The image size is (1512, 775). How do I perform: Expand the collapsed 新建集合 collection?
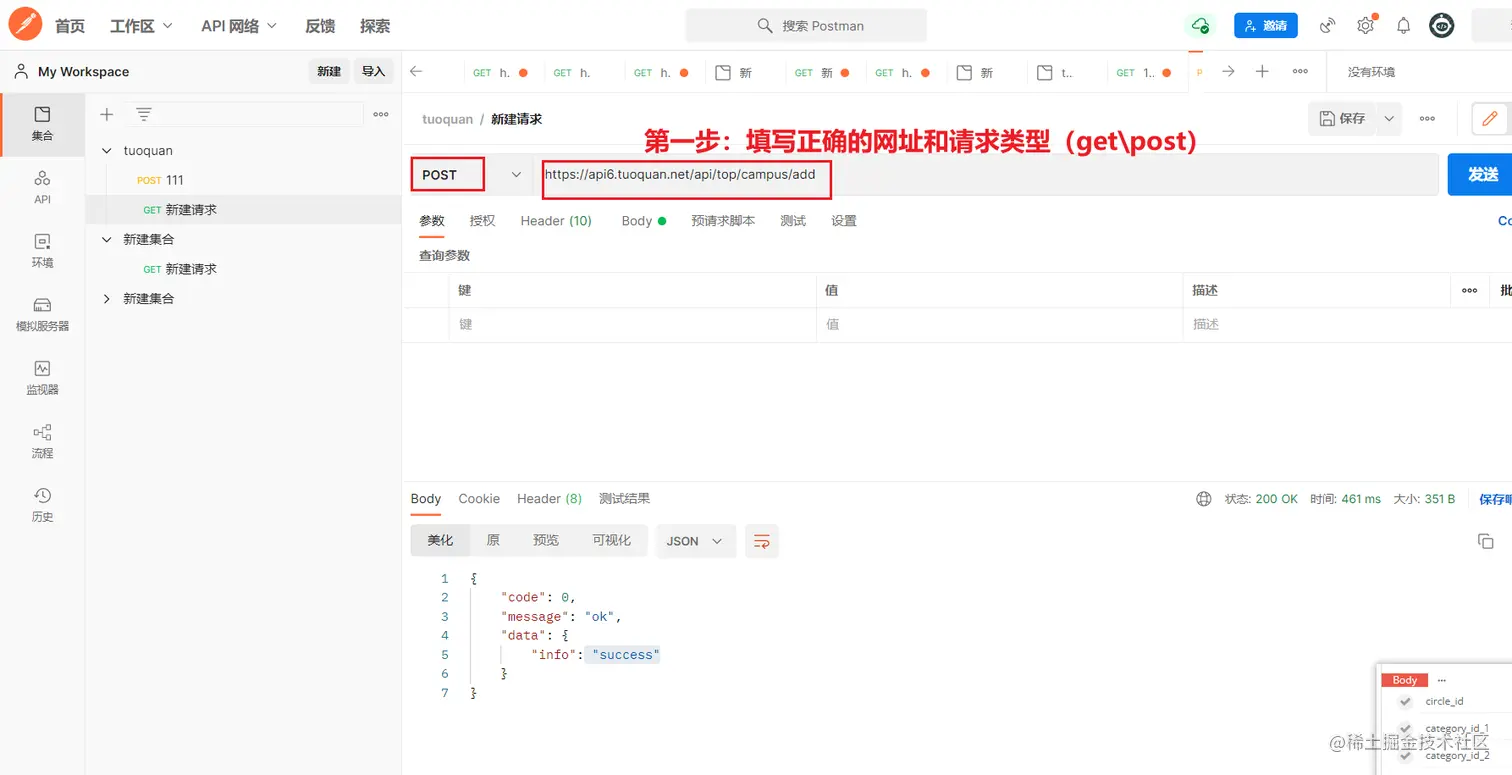click(106, 298)
